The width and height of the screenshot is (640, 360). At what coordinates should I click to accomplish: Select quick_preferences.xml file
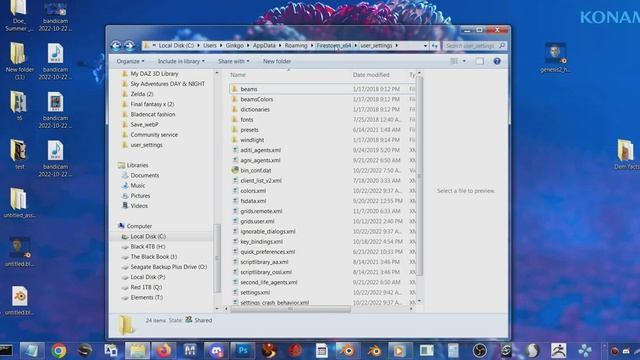(267, 252)
